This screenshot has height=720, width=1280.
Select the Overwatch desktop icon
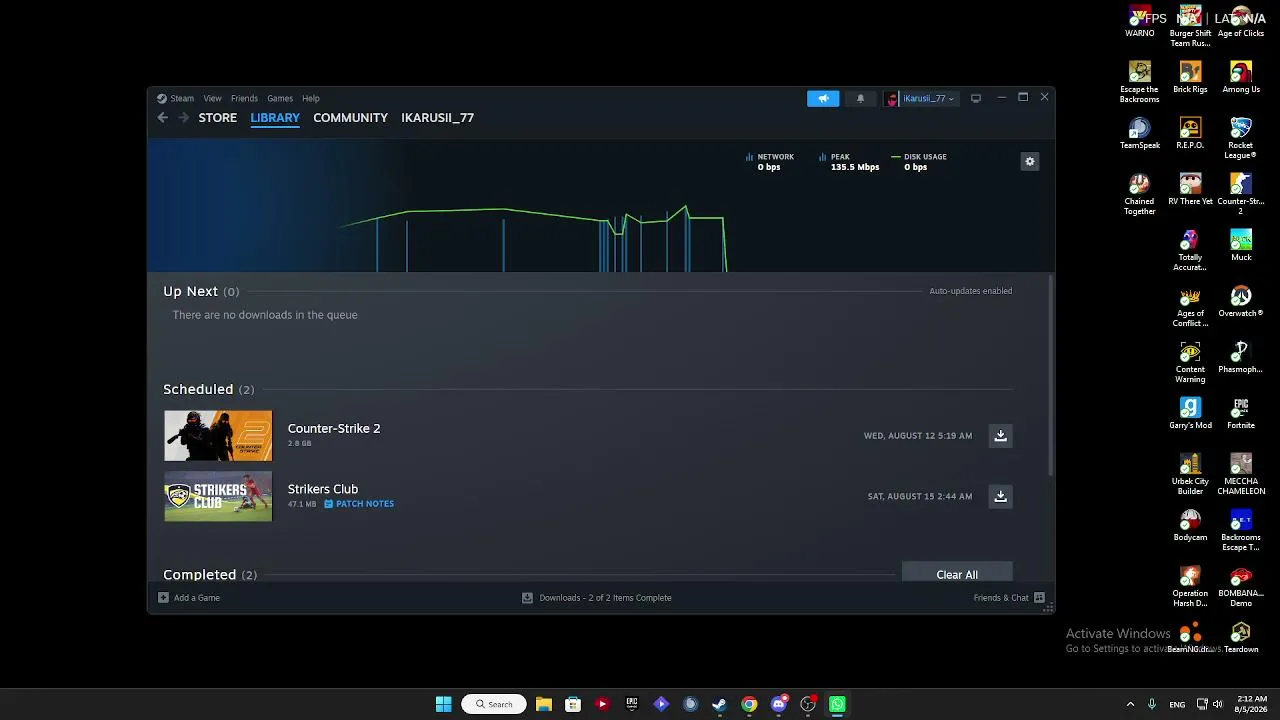[x=1241, y=301]
